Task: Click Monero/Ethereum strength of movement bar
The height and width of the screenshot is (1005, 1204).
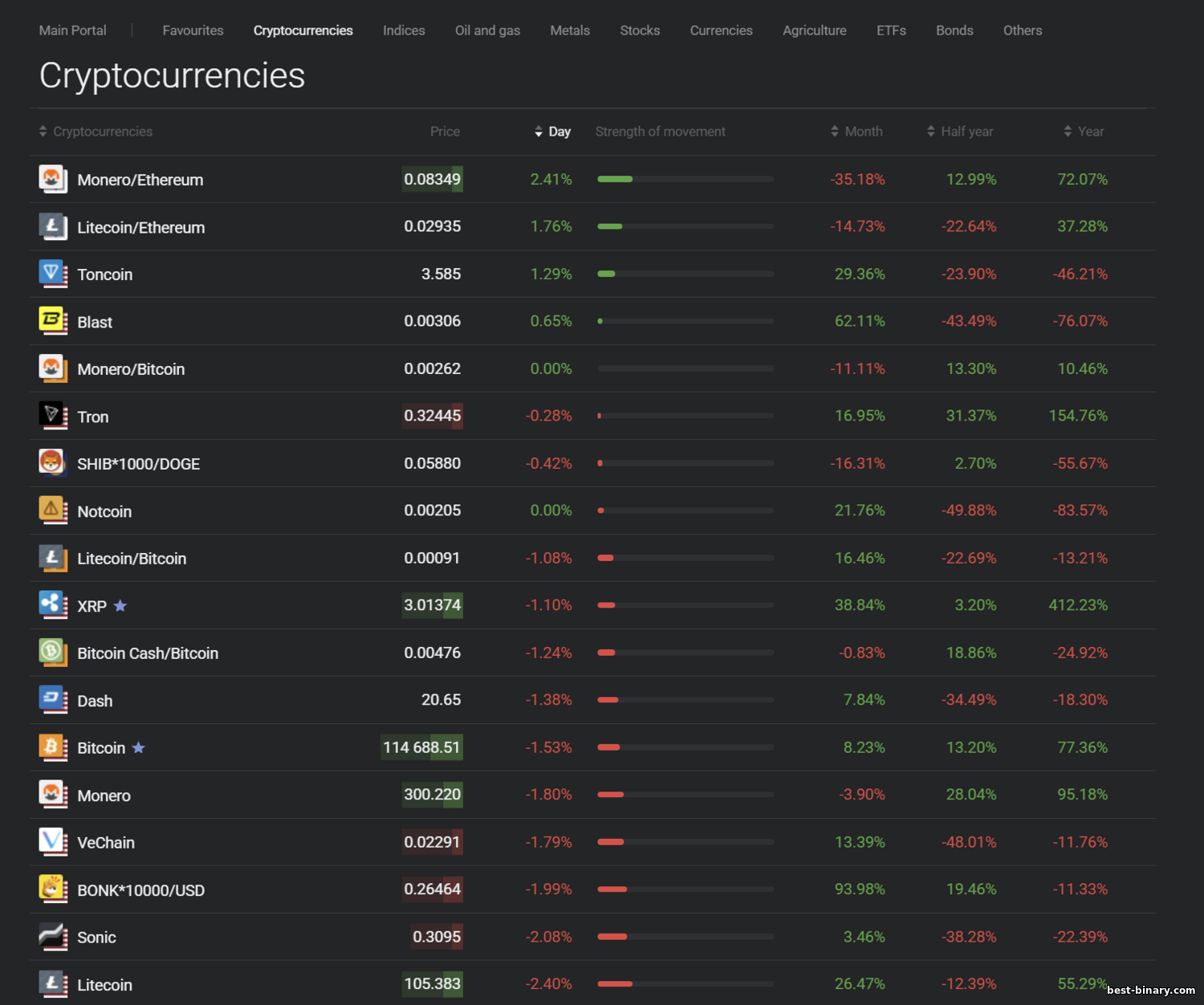Action: 685,179
